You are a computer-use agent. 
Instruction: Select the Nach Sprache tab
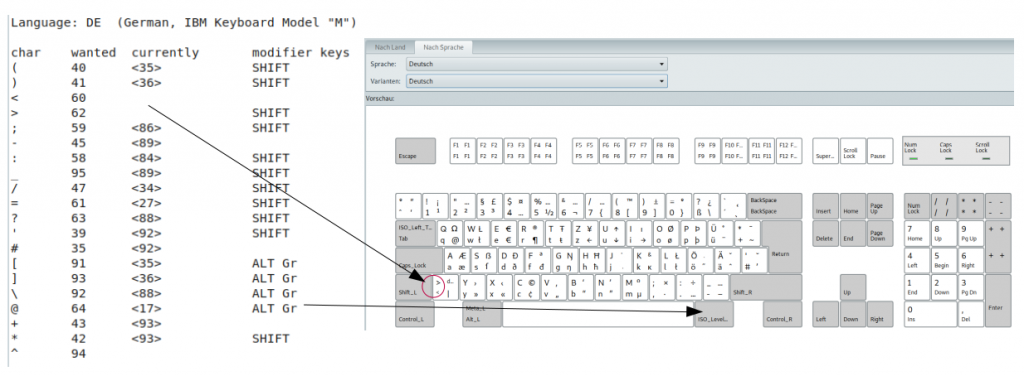[443, 47]
